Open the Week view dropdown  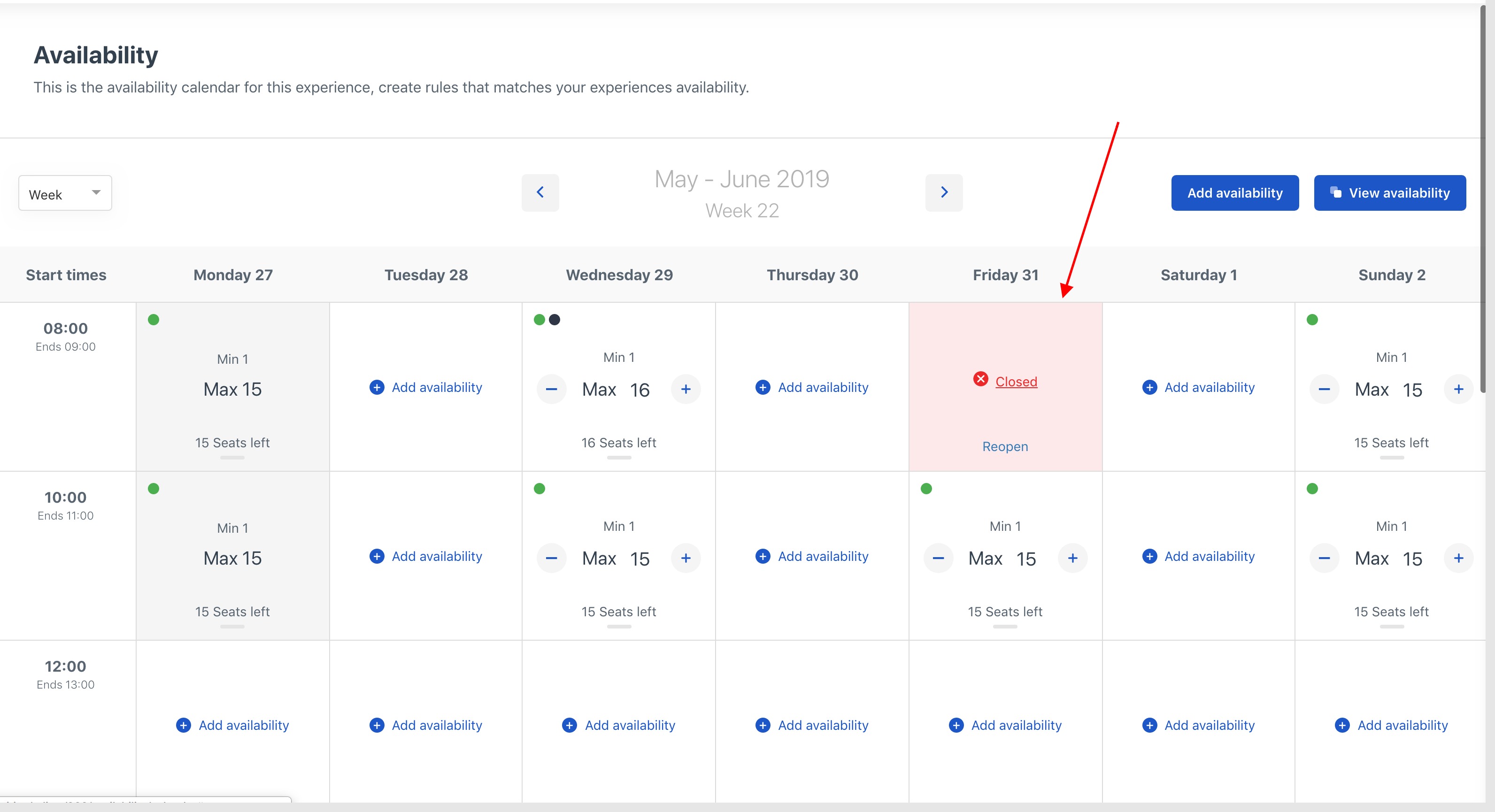[x=65, y=193]
